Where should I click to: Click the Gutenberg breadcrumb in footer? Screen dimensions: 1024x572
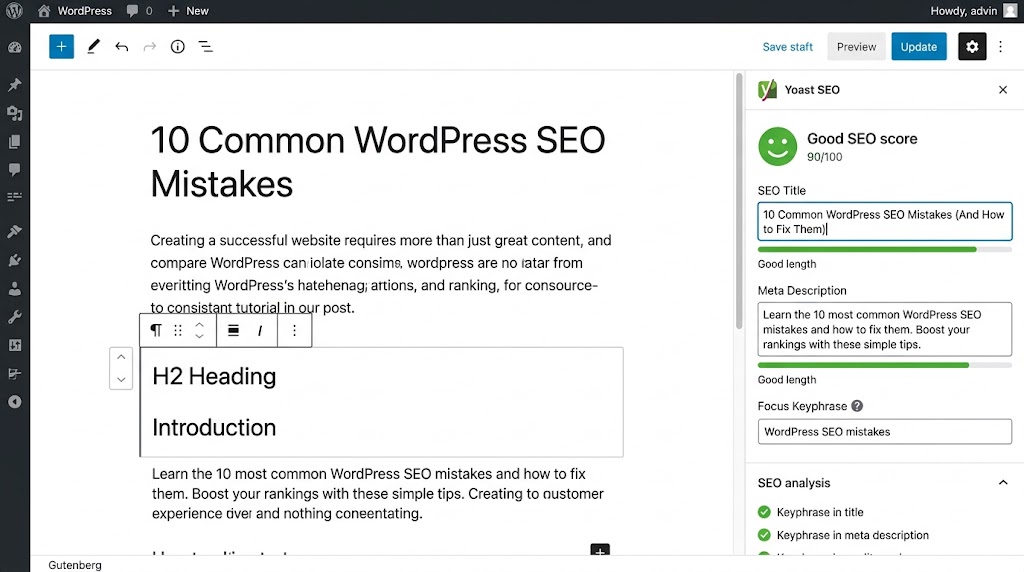pos(75,565)
